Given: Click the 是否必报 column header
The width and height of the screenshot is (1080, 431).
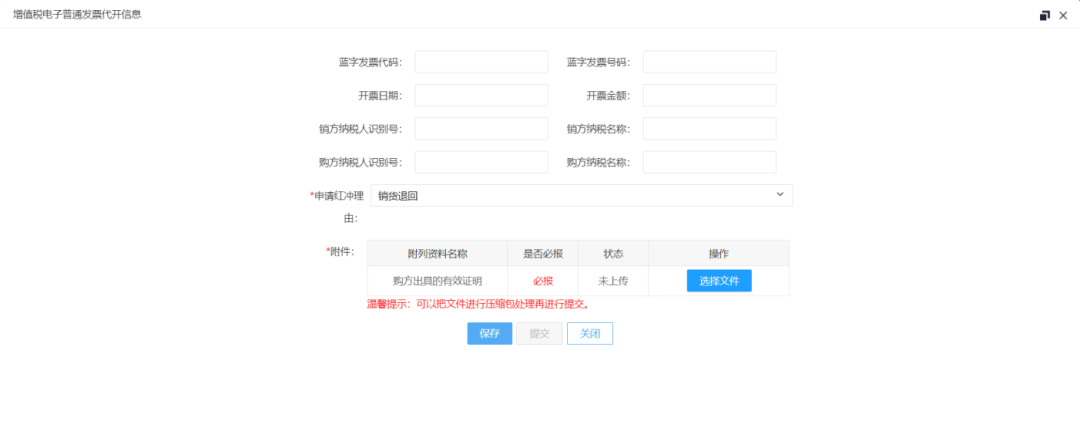Looking at the screenshot, I should 543,253.
